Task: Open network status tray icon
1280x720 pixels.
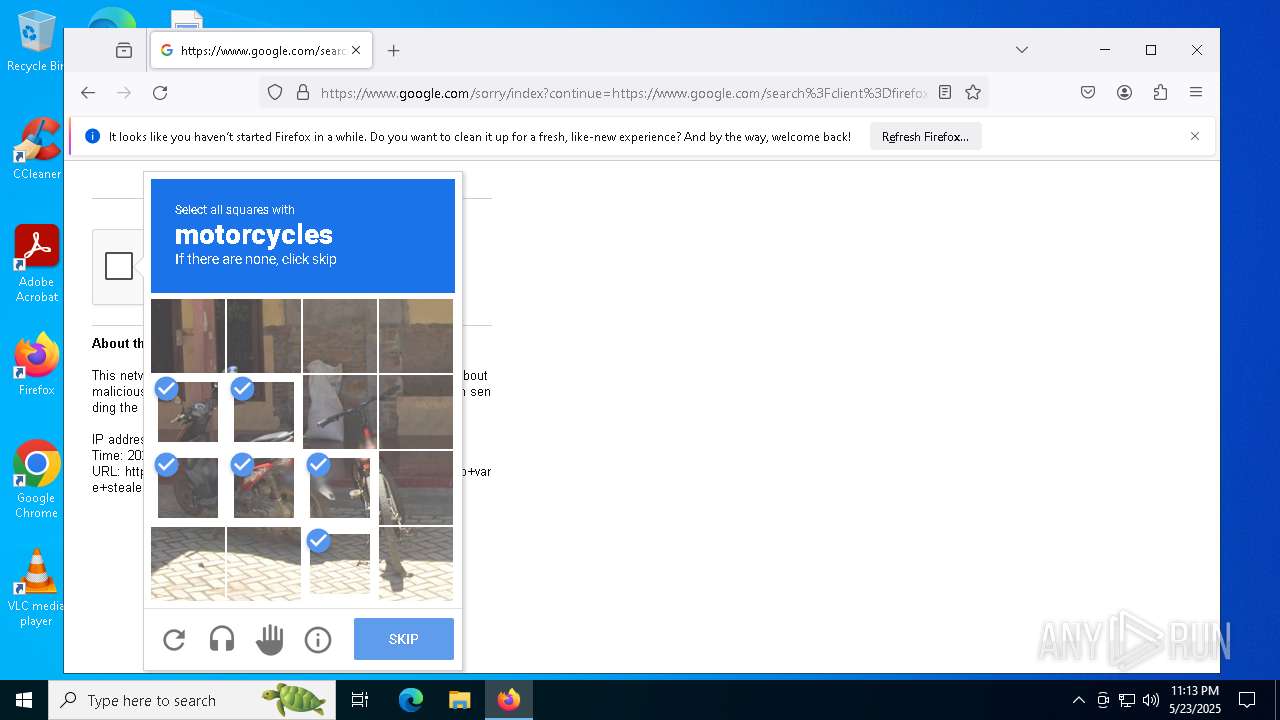Action: [1127, 700]
